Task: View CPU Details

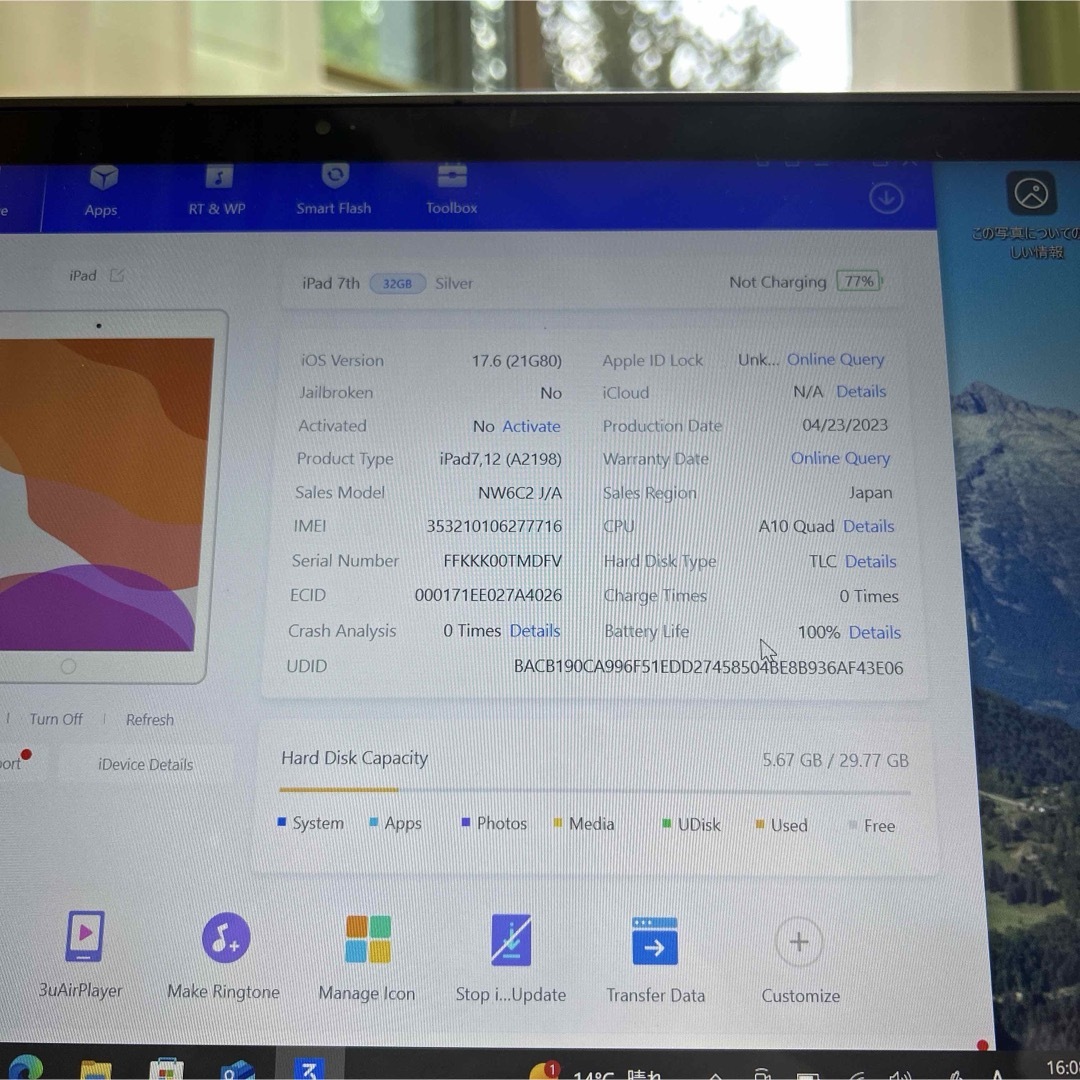Action: [x=869, y=526]
